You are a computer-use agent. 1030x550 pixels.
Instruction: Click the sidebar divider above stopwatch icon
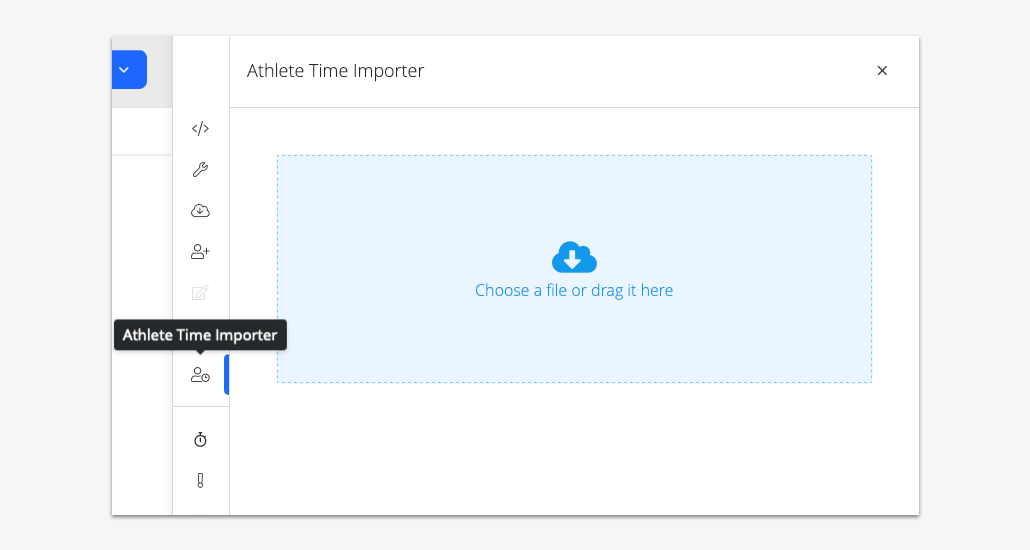point(201,407)
